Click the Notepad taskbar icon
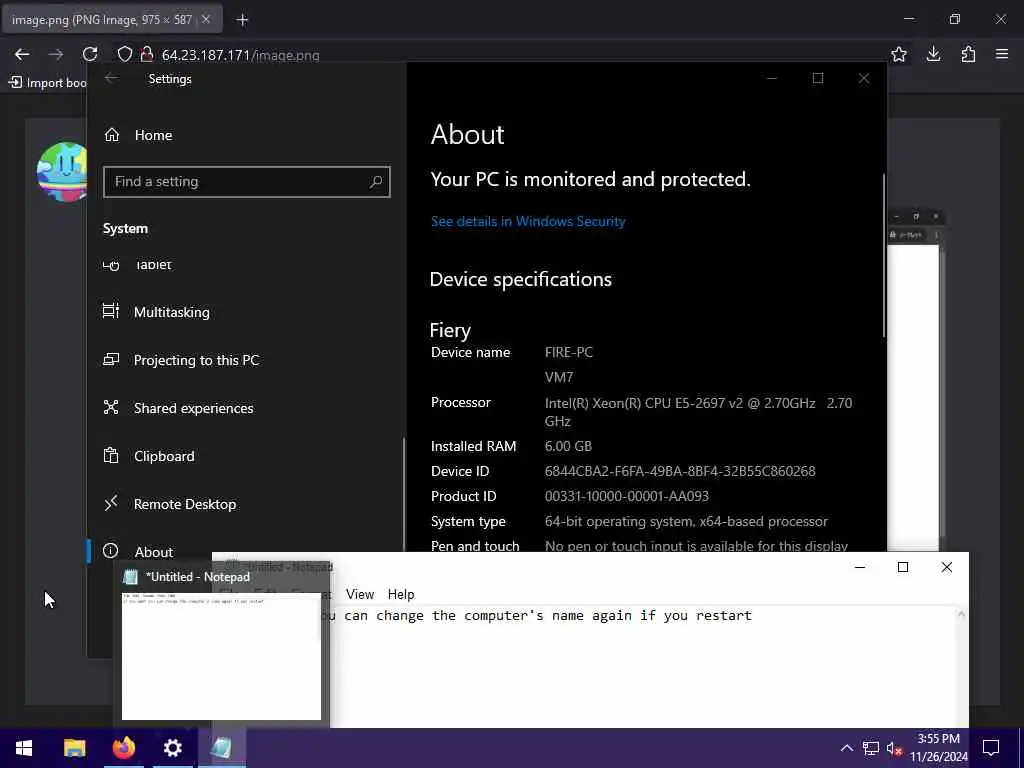This screenshot has width=1024, height=768. click(221, 748)
